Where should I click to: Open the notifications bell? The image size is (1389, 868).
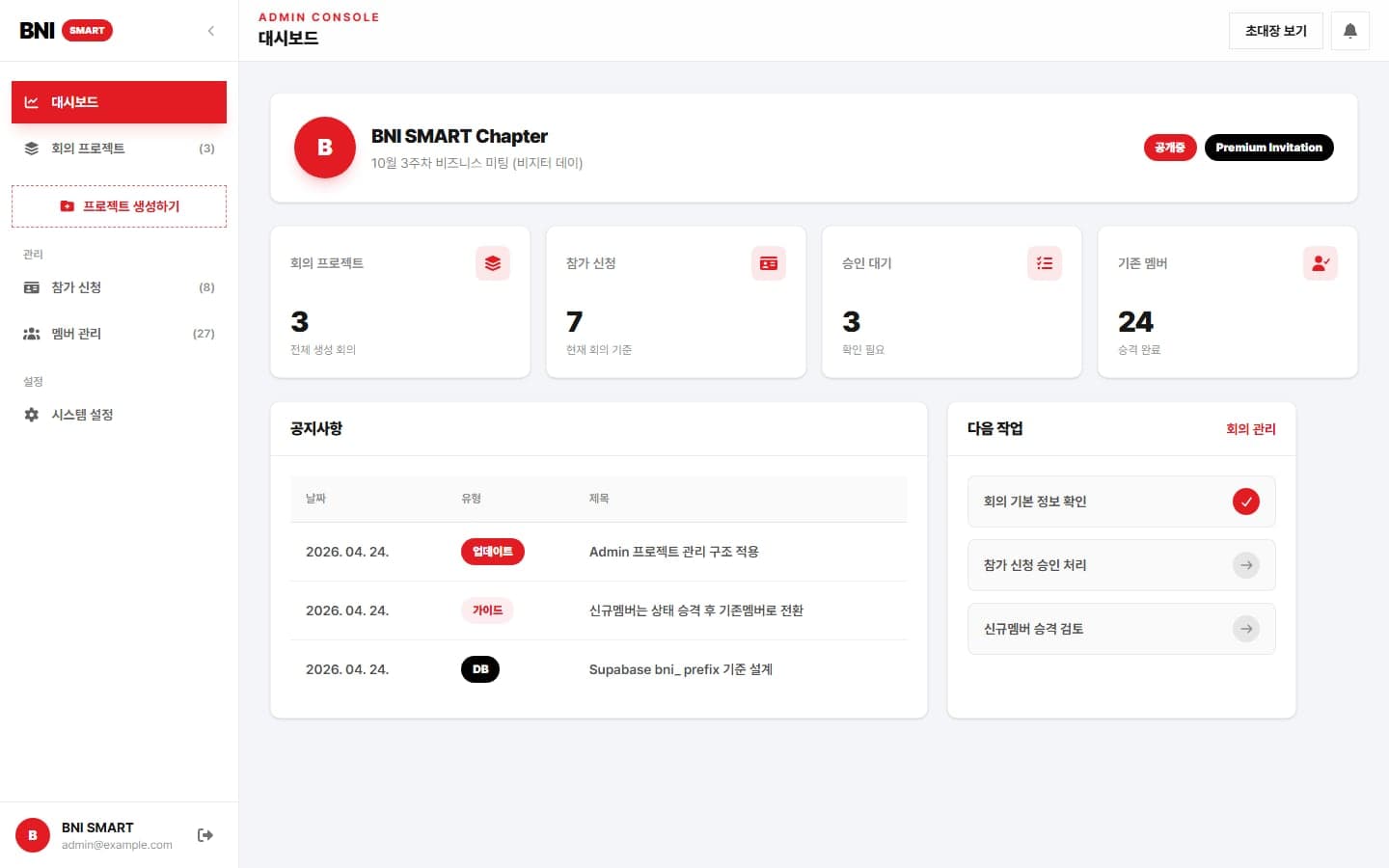(1350, 31)
